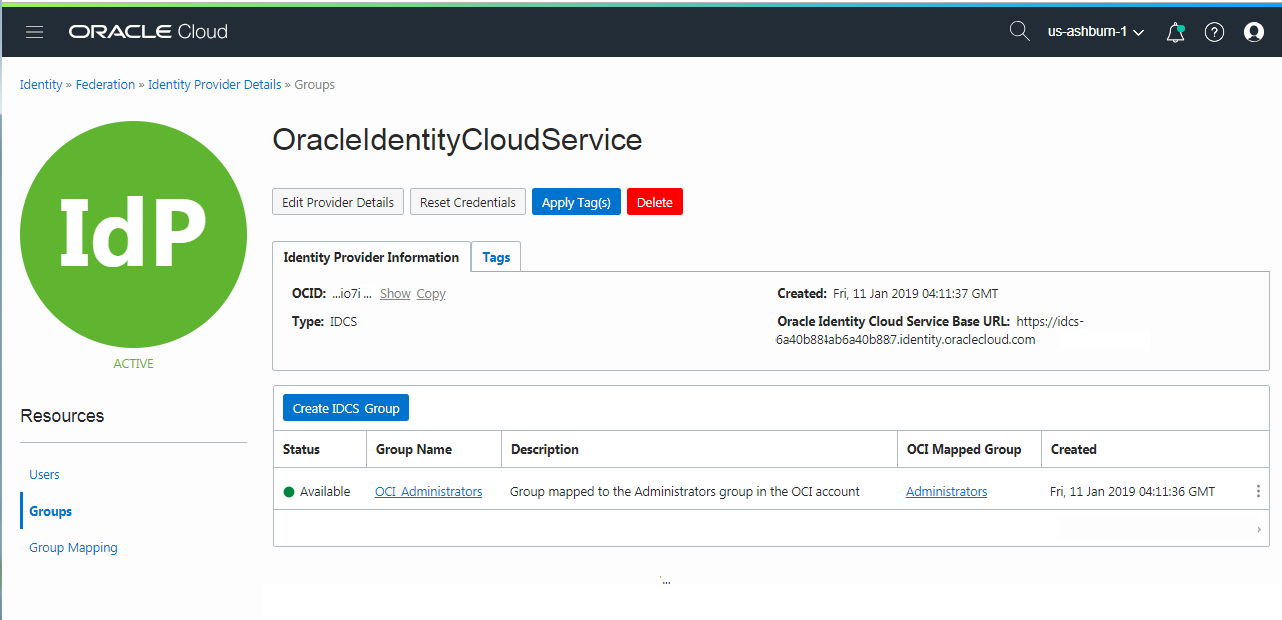Show the full OCID value
This screenshot has height=620, width=1282.
pos(395,293)
